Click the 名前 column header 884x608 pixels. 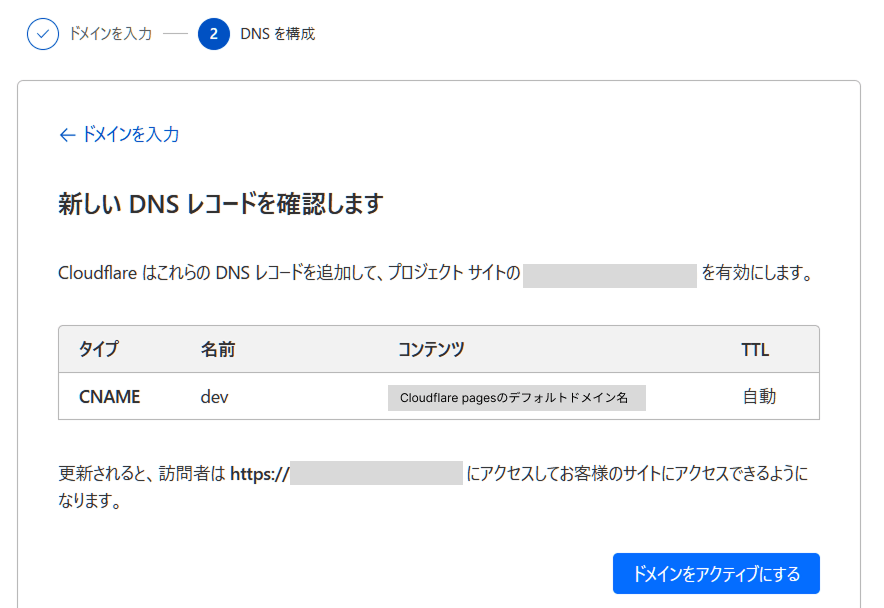point(215,349)
